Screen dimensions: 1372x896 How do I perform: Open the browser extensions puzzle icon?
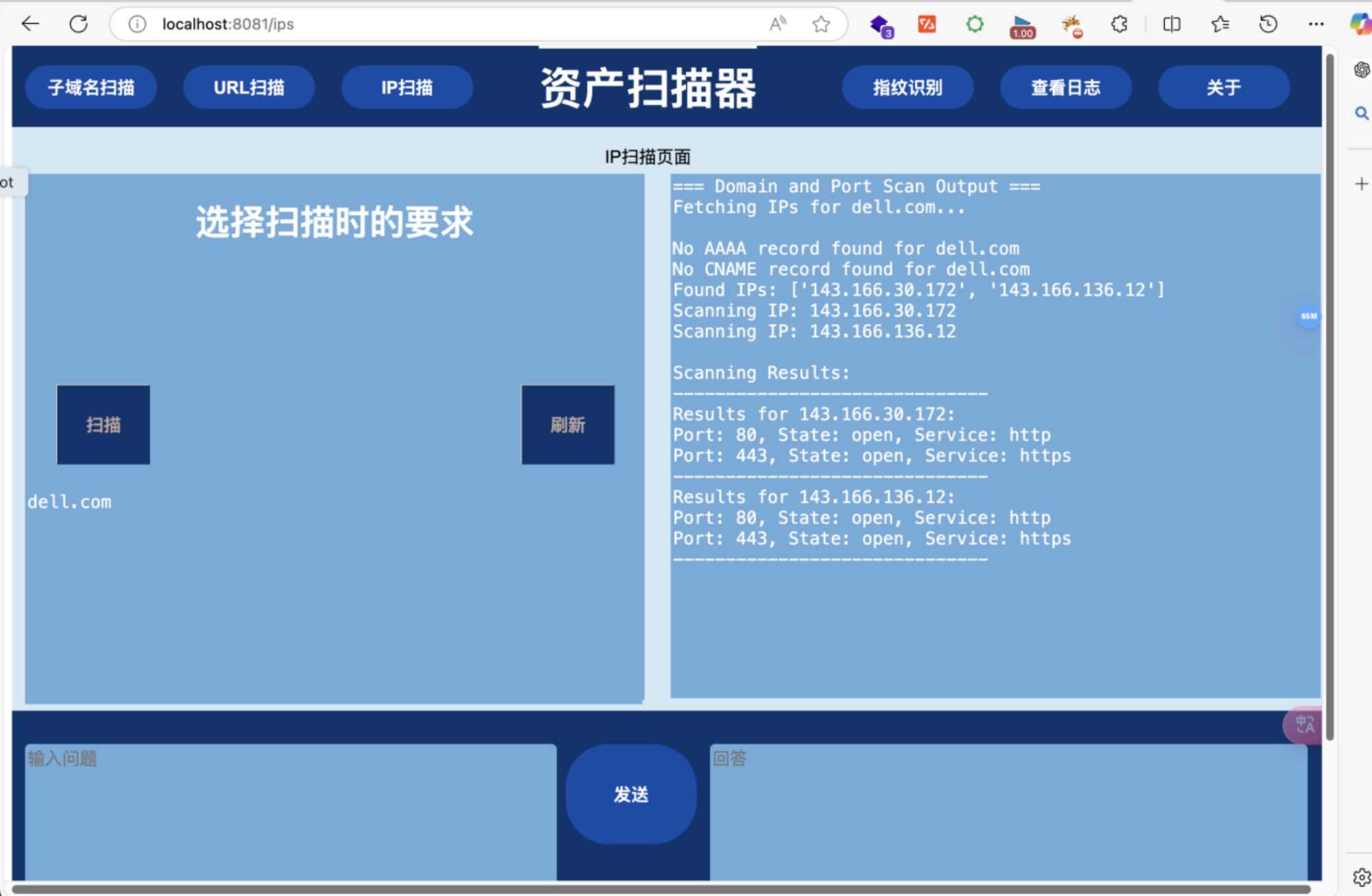[x=1119, y=24]
